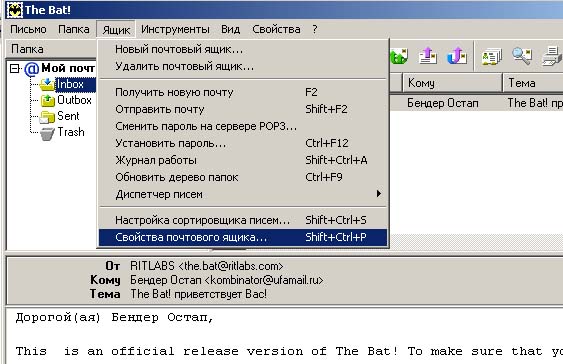The width and height of the screenshot is (563, 364).
Task: Choose Новый почтовый ящик…
Action: click(x=243, y=49)
